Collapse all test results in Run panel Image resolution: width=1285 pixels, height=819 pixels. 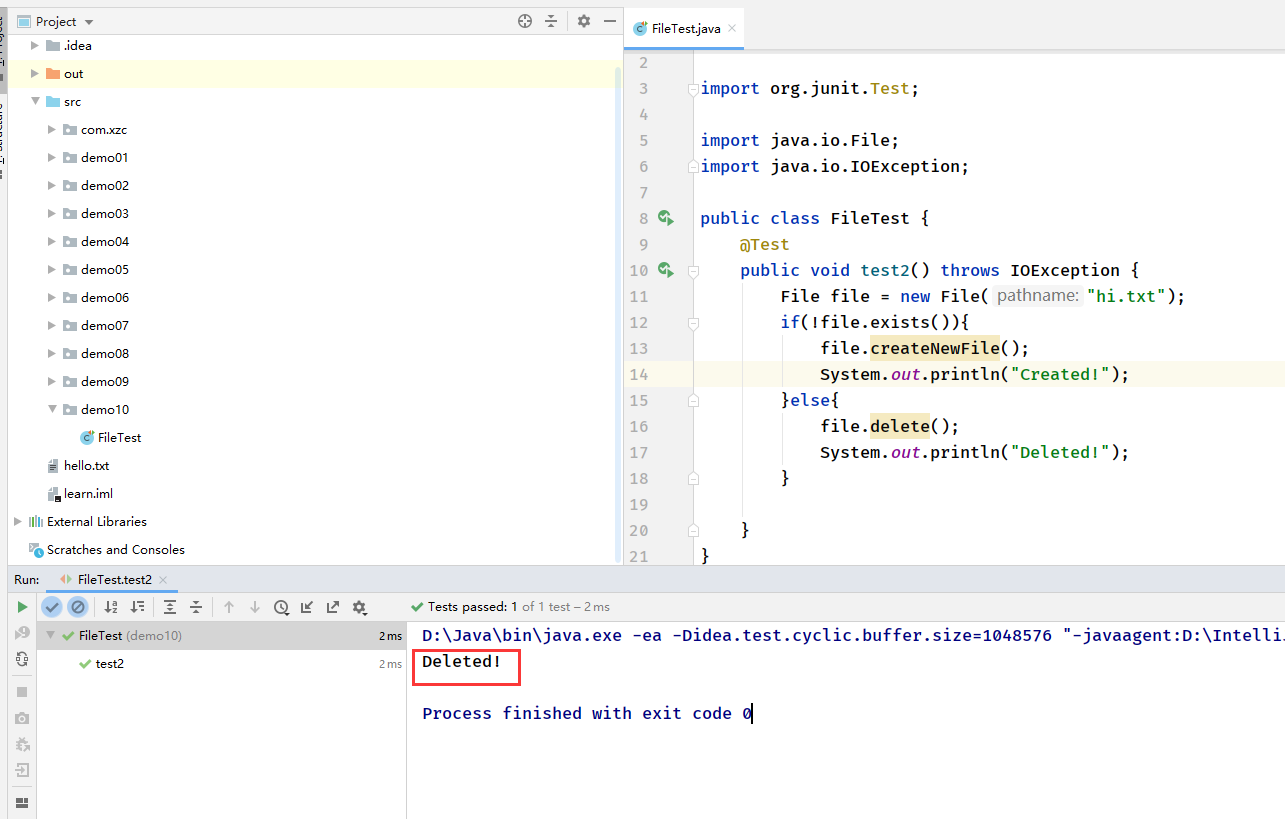[x=196, y=607]
